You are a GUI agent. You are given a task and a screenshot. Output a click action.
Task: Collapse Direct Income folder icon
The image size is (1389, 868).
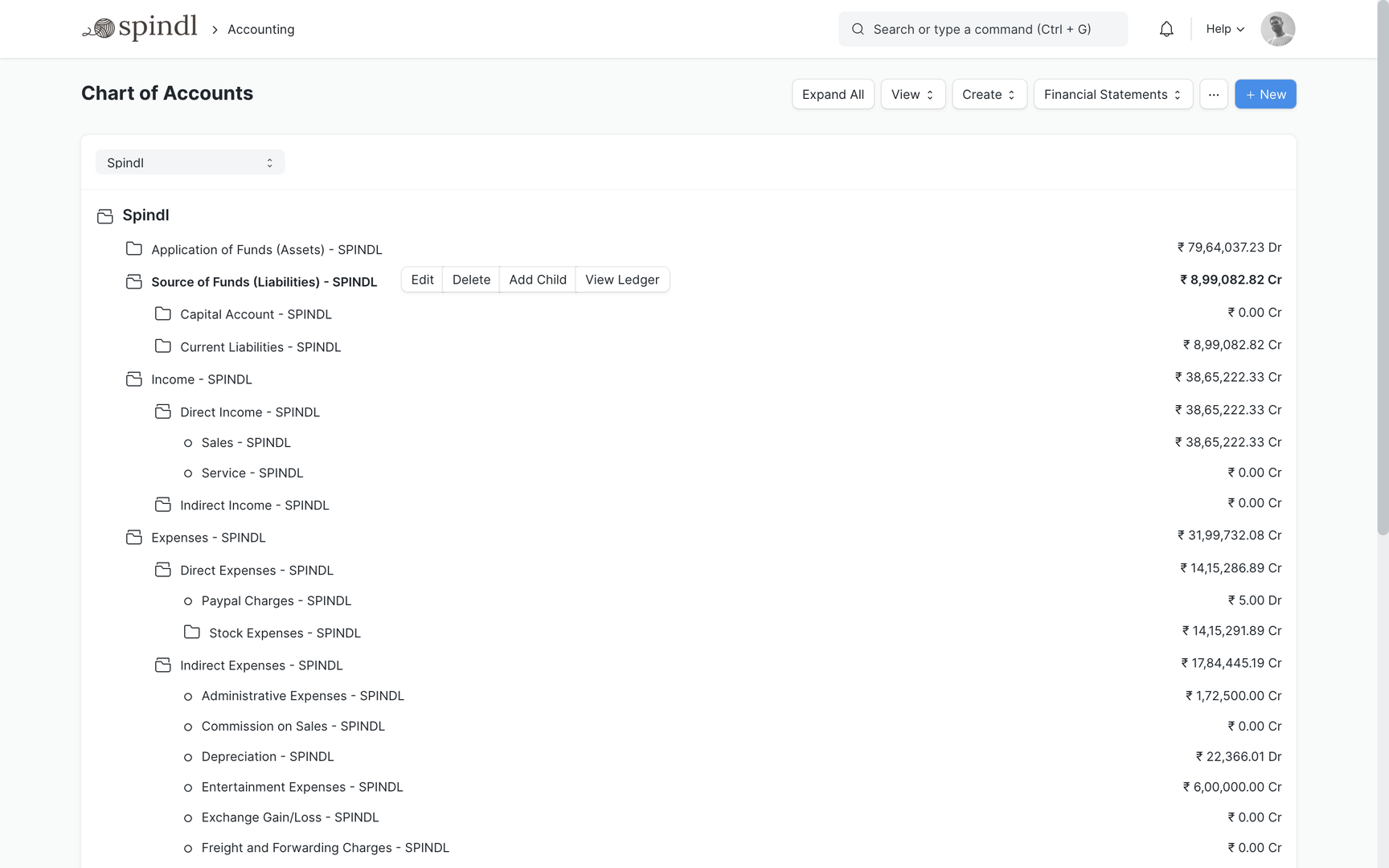(x=163, y=411)
